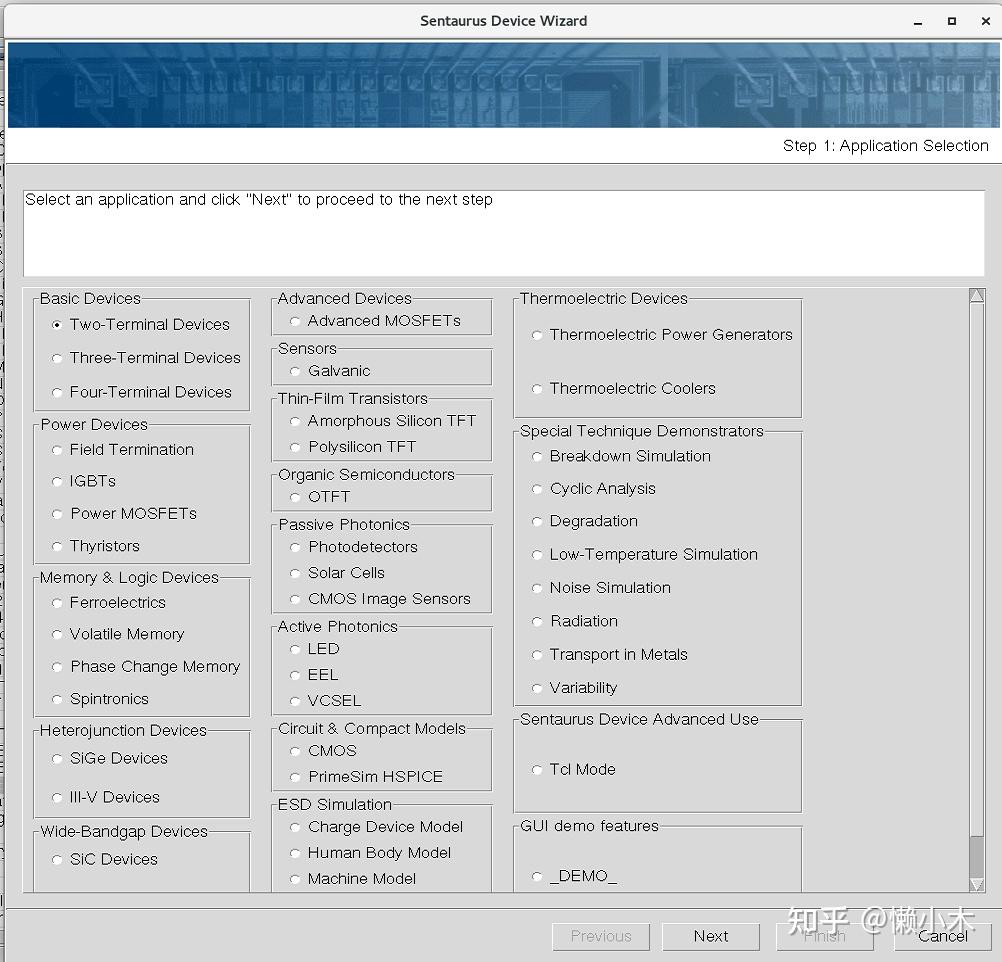Click the Cancel button
1002x962 pixels.
[943, 936]
